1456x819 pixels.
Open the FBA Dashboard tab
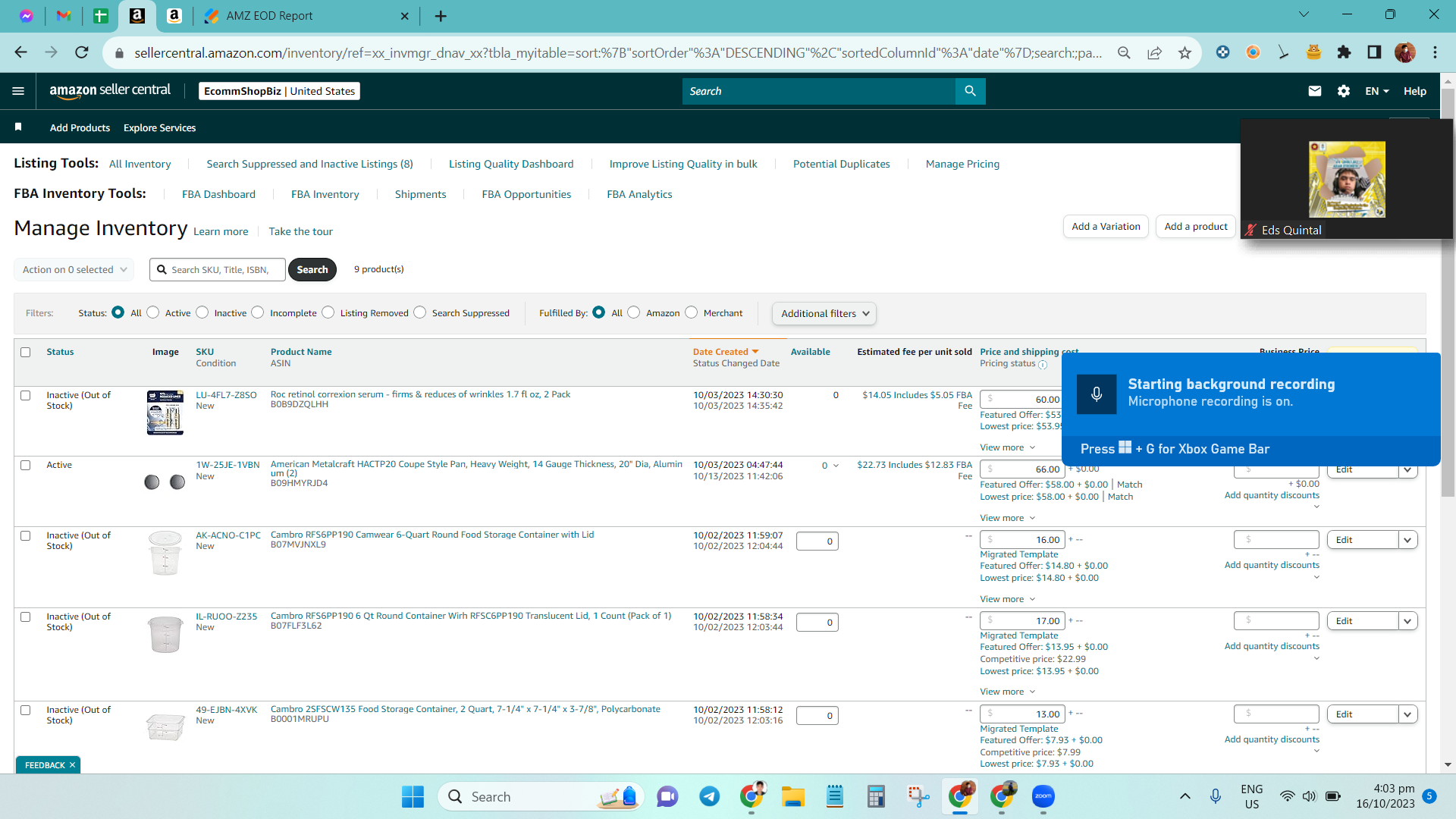(x=218, y=194)
